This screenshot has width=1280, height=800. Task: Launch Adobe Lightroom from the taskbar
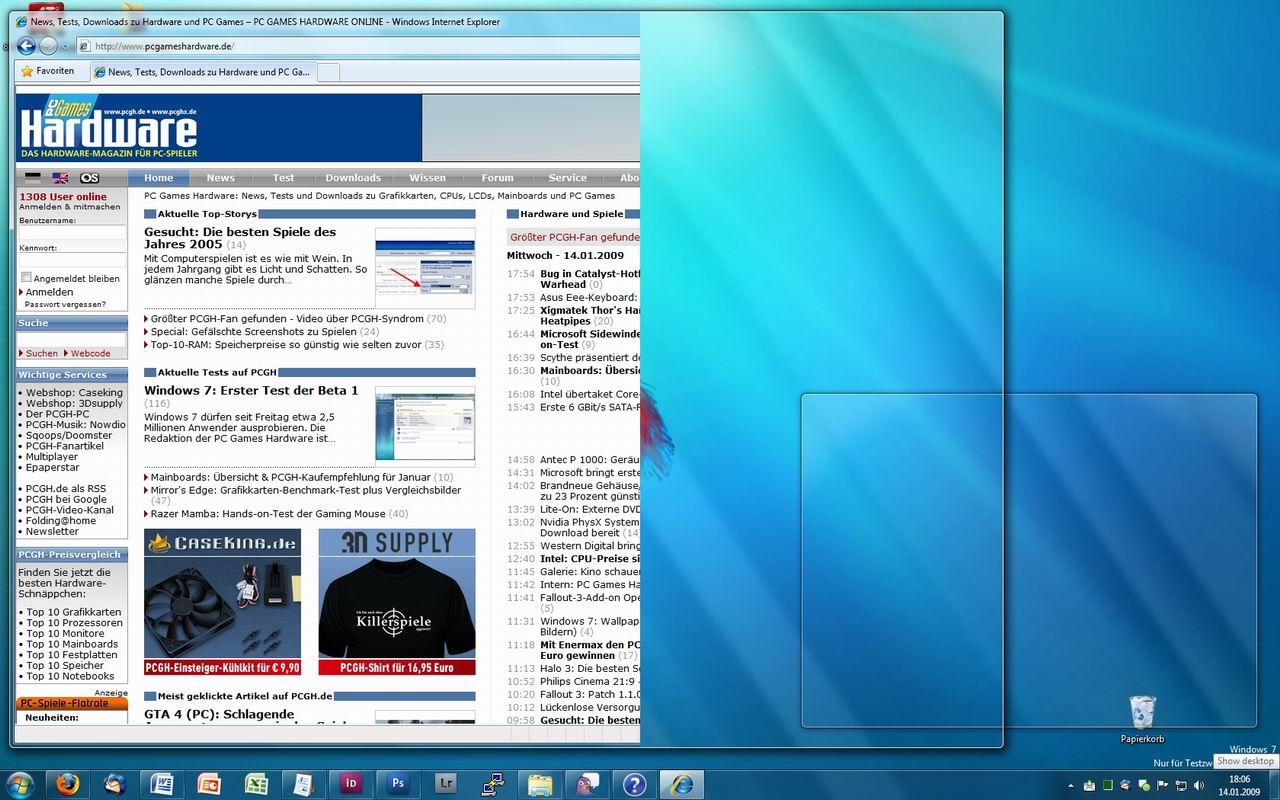coord(446,784)
